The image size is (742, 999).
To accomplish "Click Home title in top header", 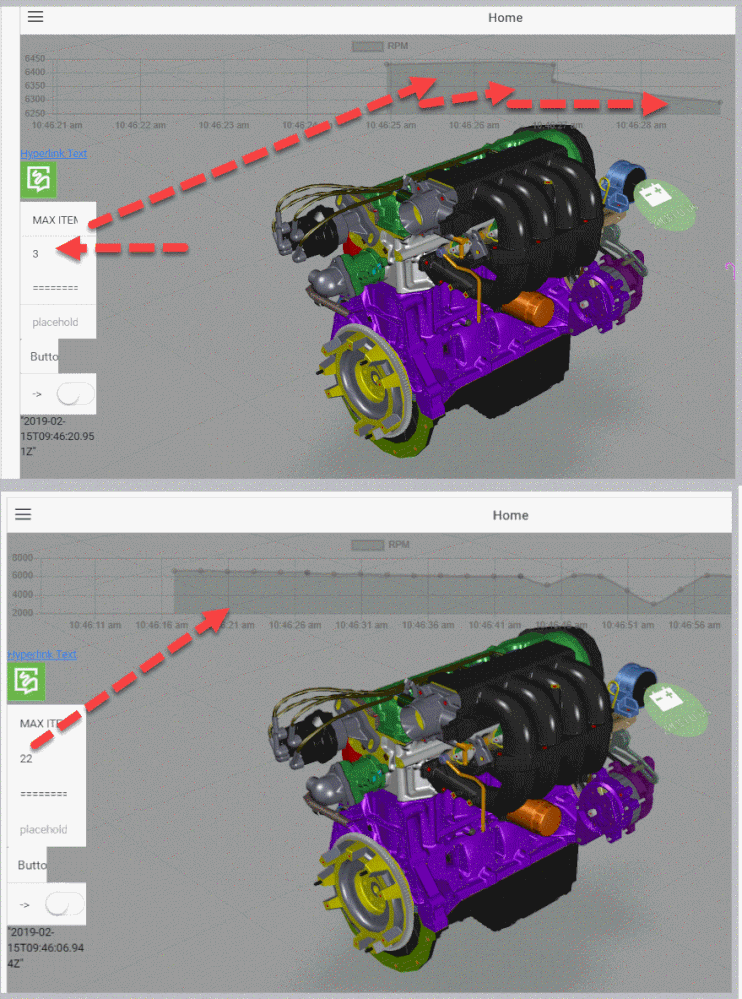I will click(x=505, y=18).
